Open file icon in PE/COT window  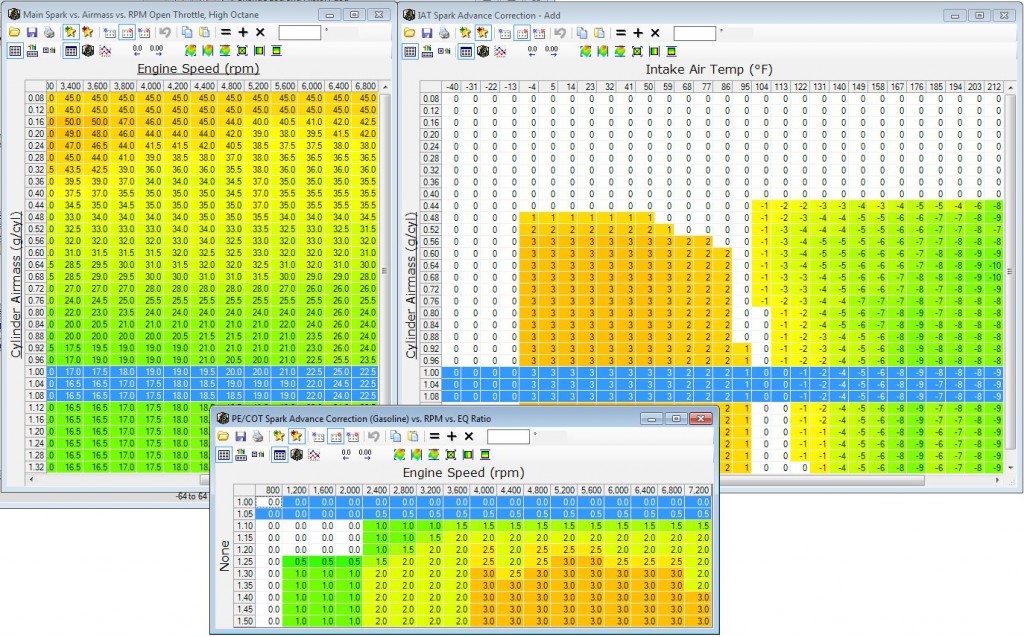[223, 436]
